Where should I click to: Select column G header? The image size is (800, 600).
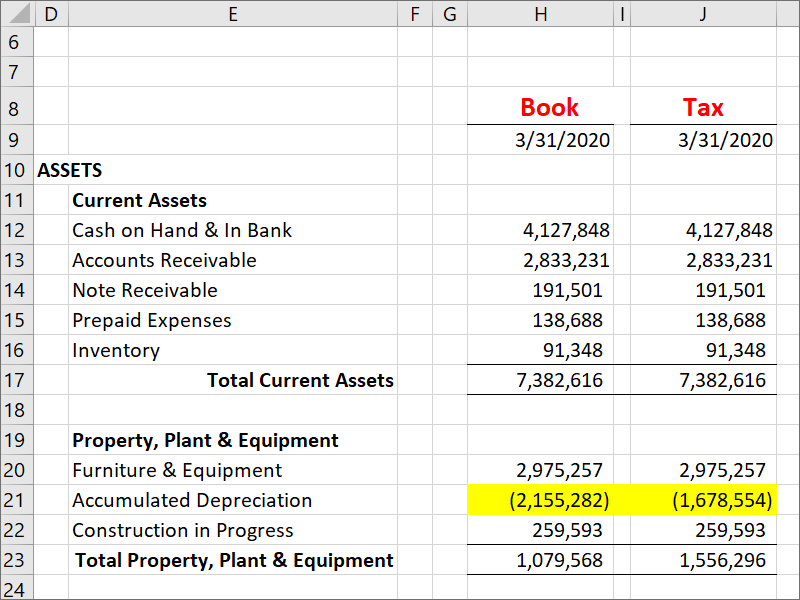pyautogui.click(x=449, y=14)
